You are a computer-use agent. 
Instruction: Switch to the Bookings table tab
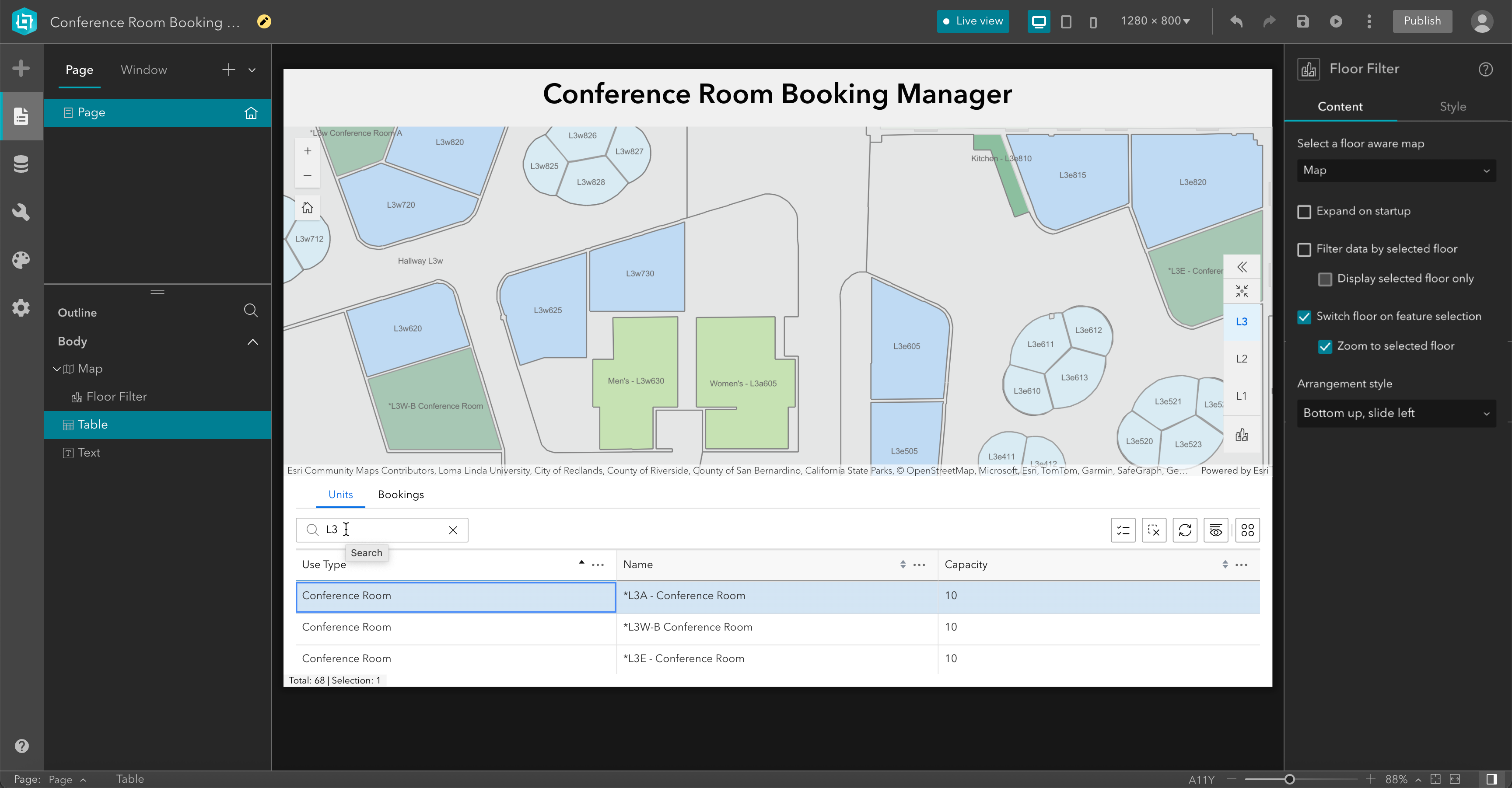click(x=400, y=495)
